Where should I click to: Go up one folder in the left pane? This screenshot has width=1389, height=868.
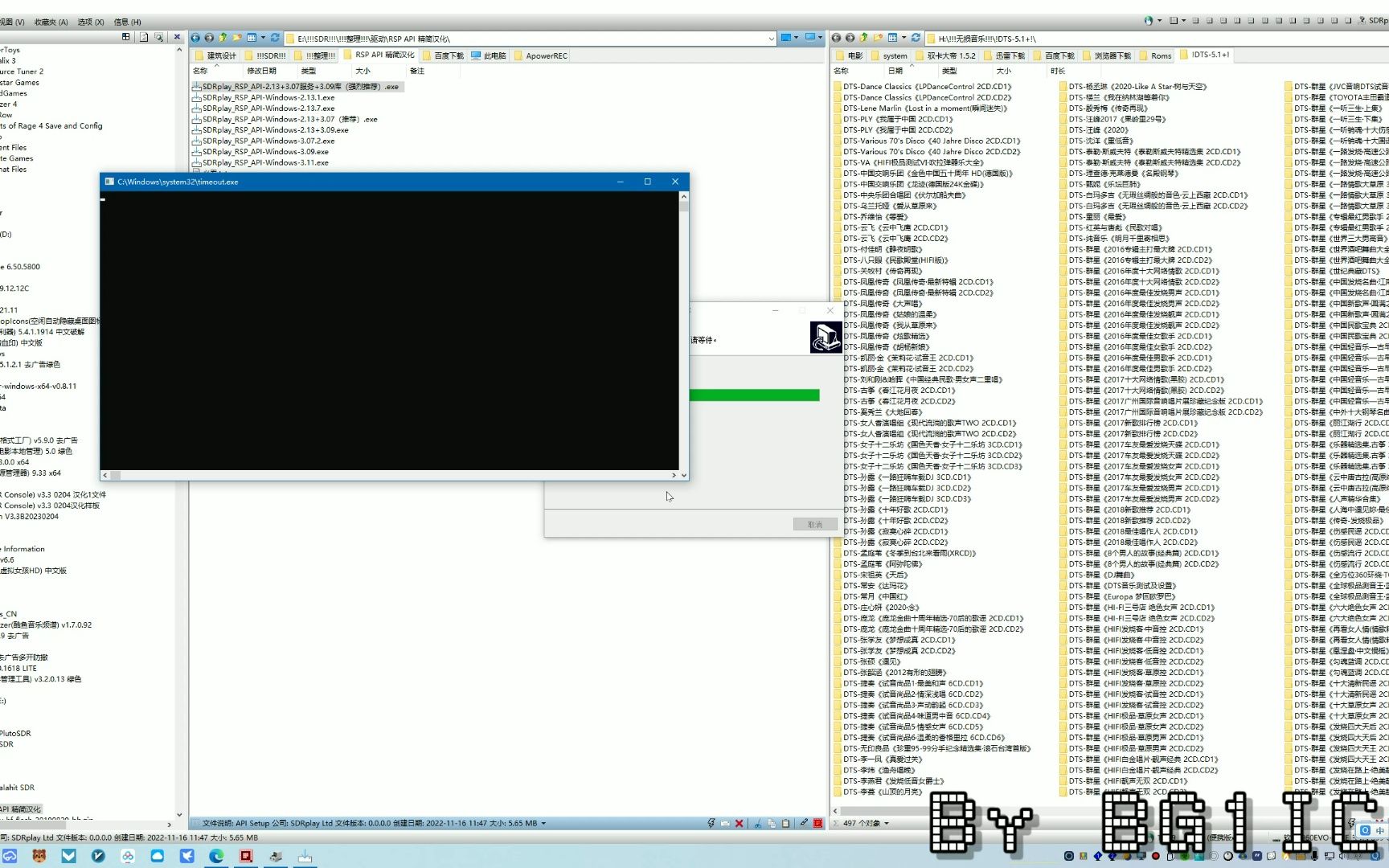tap(223, 38)
